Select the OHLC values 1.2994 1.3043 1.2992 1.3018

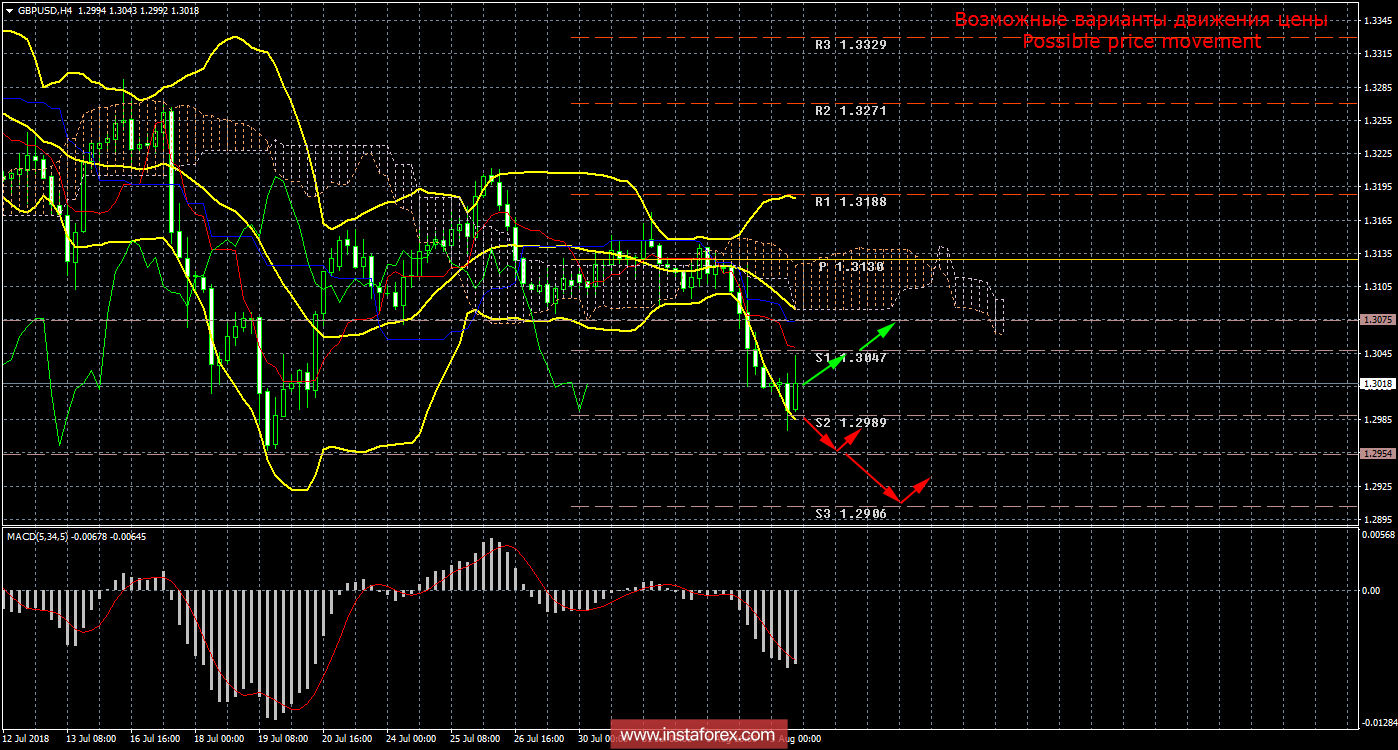(x=137, y=10)
